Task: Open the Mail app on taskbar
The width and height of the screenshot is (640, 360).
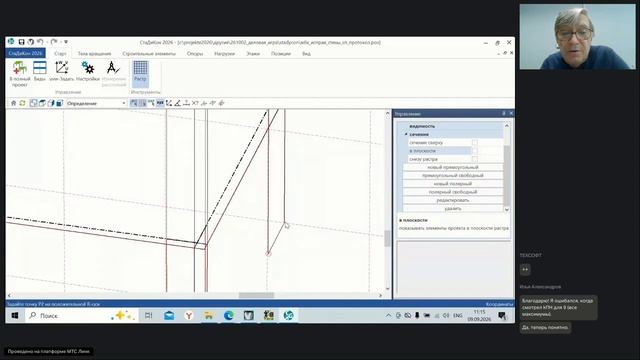Action: (169, 316)
